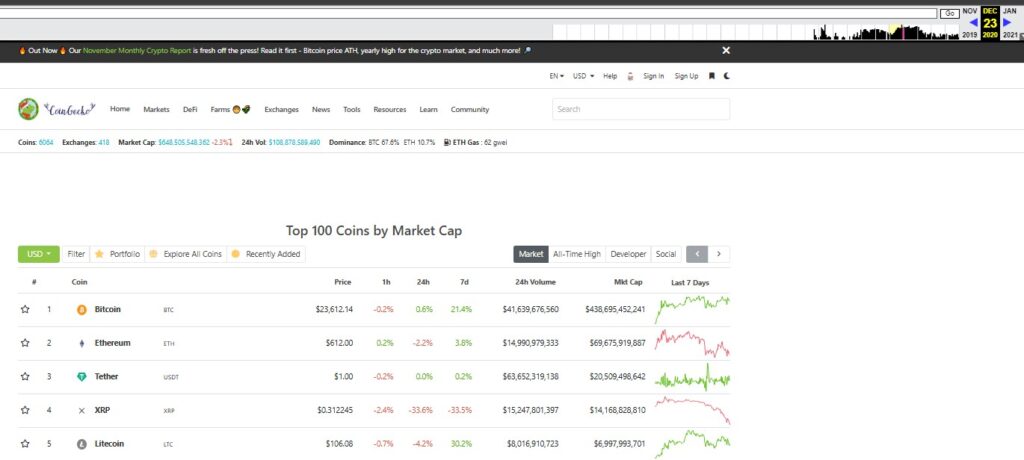Screen dimensions: 1024x460
Task: Click the Bitcoin coin icon
Action: click(82, 310)
